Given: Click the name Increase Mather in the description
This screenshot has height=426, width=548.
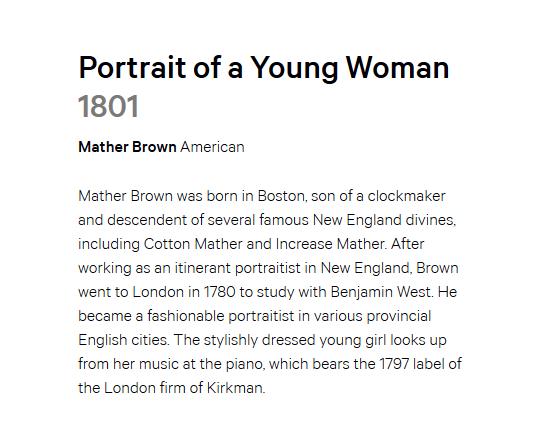Looking at the screenshot, I should pos(332,244).
